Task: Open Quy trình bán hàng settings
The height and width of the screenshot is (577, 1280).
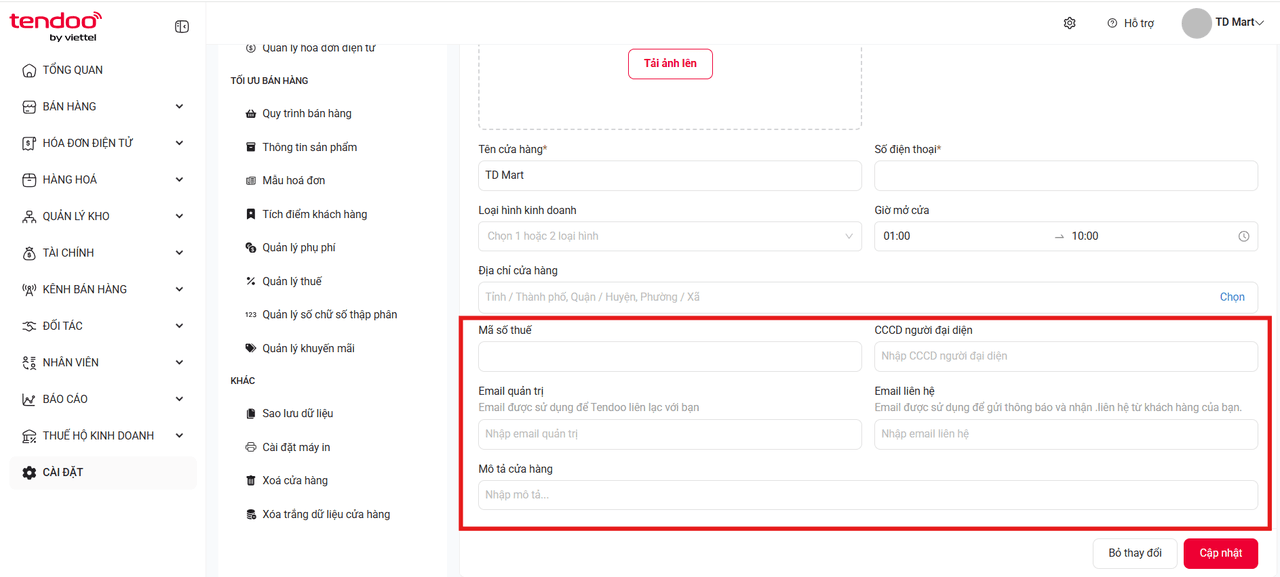Action: point(306,114)
